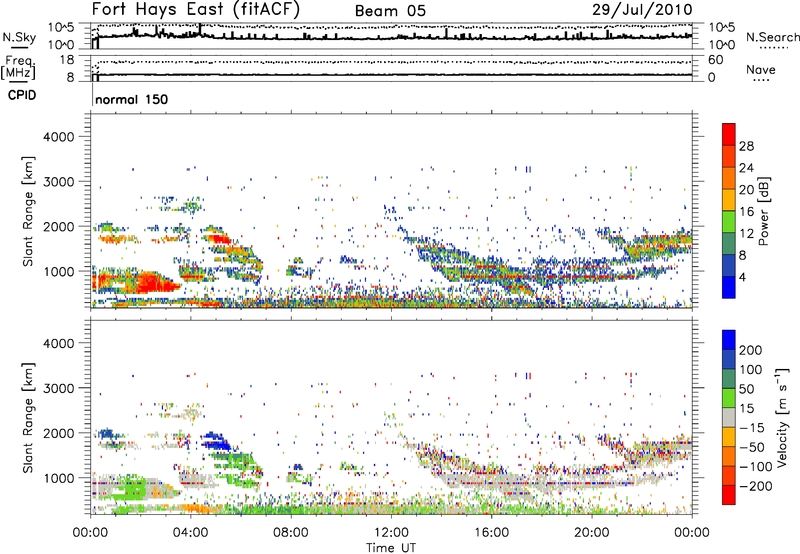Image resolution: width=800 pixels, height=554 pixels.
Task: Click the "50" tick on the velocity colorbar
Action: point(746,389)
